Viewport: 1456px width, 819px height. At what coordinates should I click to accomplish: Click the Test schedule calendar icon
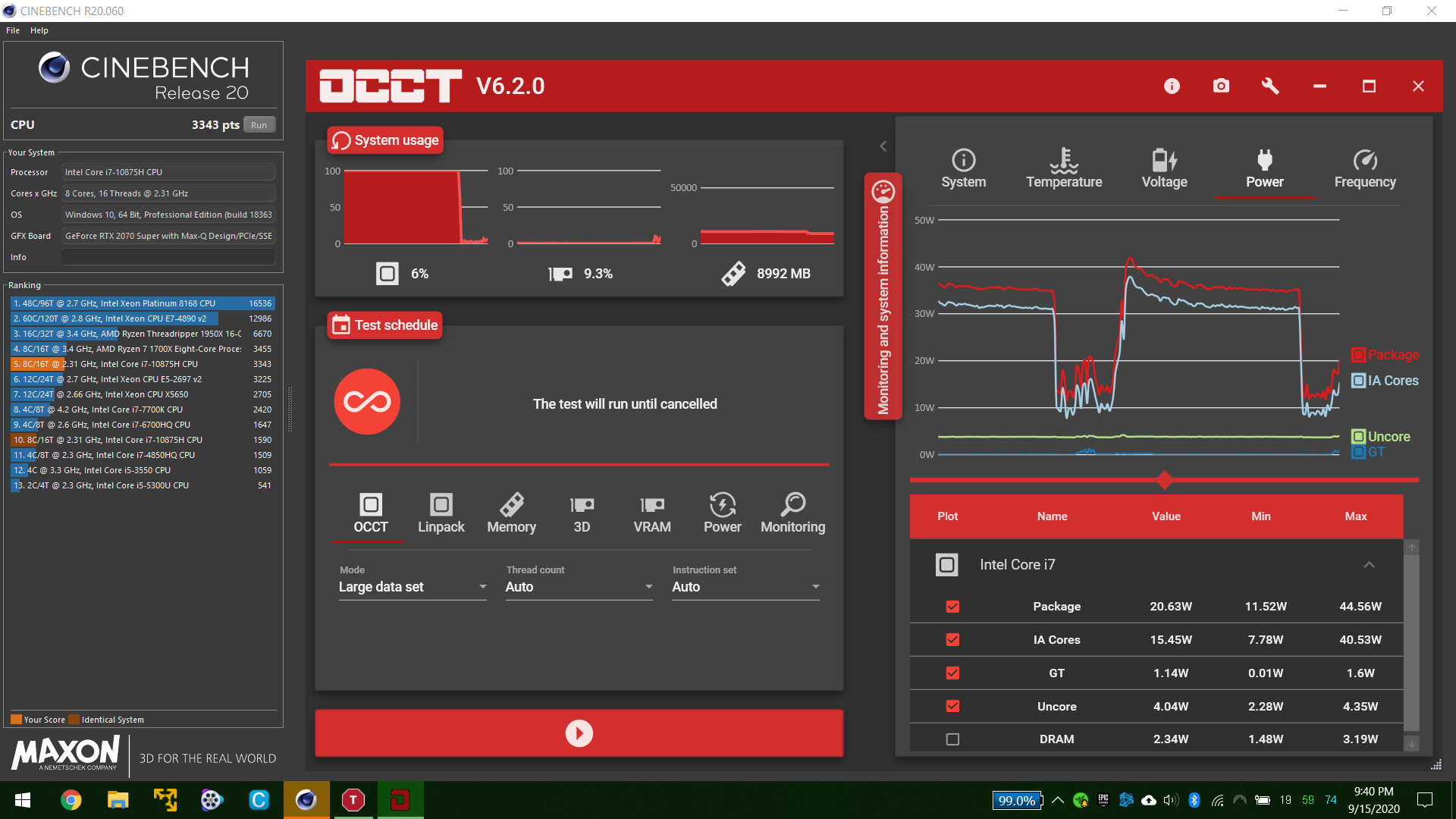pos(341,325)
